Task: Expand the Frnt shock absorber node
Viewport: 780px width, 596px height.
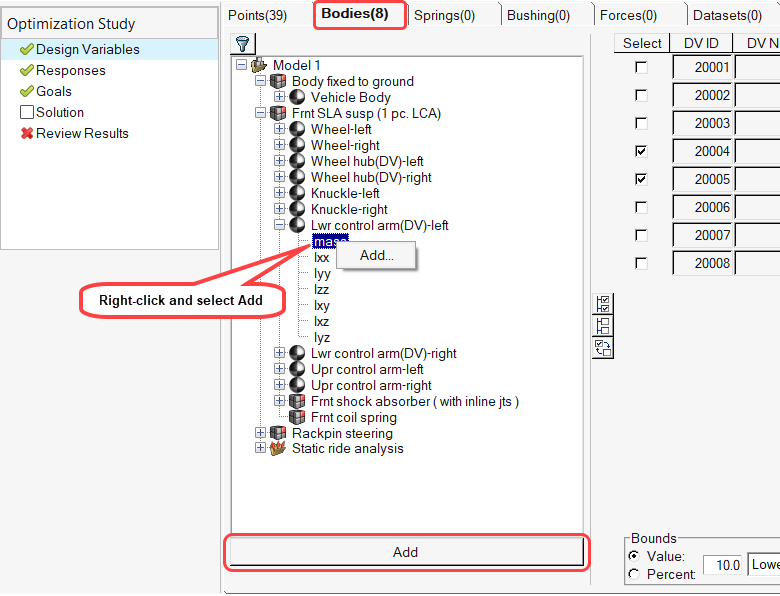Action: (x=279, y=402)
